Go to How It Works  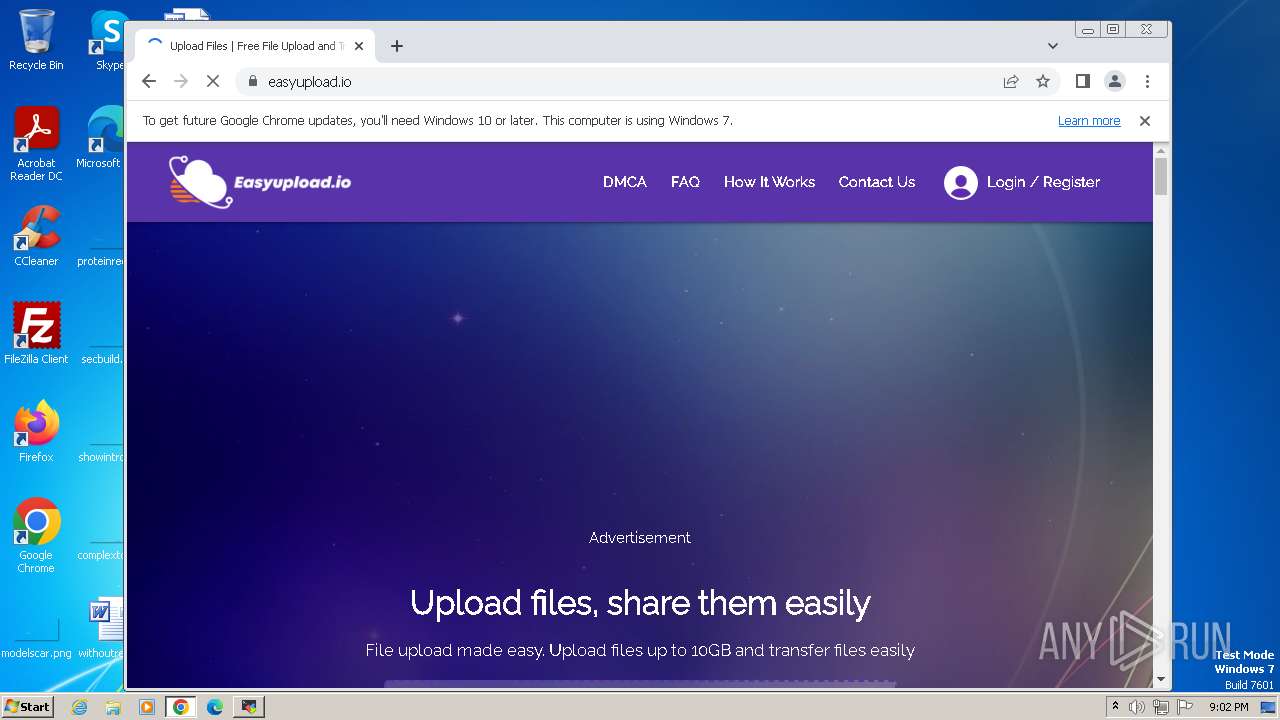[x=769, y=182]
